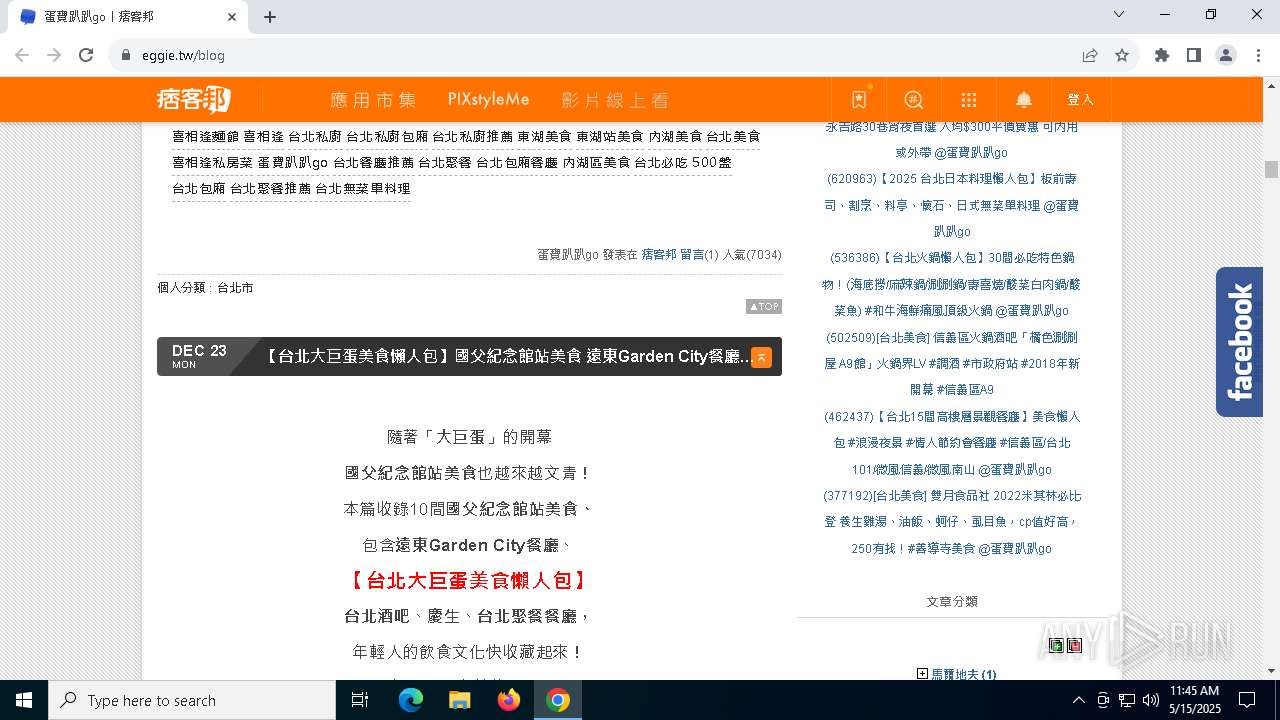
Task: Open the Windows Start menu
Action: (x=24, y=700)
